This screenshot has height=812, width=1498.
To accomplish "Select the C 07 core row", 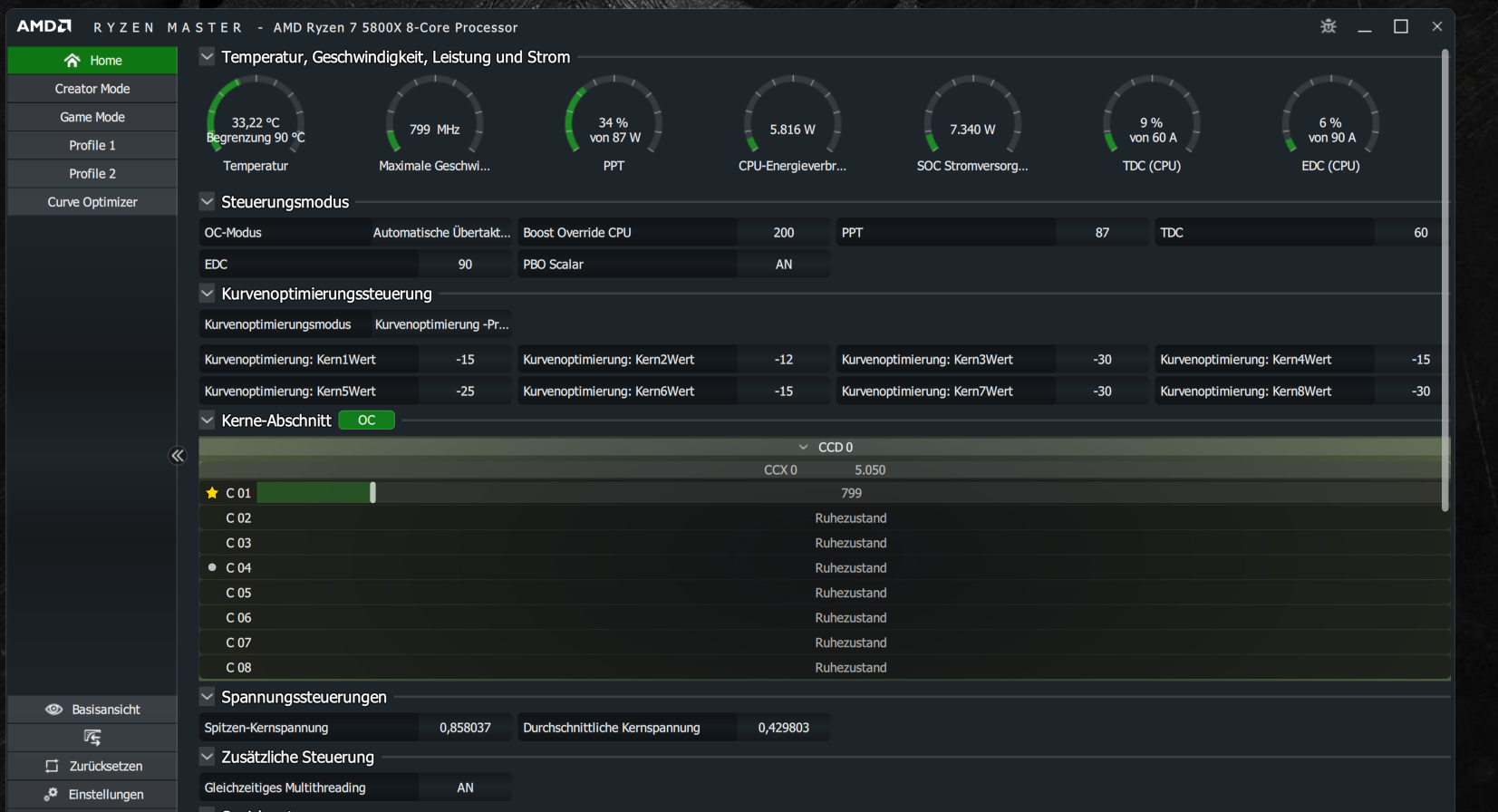I will (825, 643).
